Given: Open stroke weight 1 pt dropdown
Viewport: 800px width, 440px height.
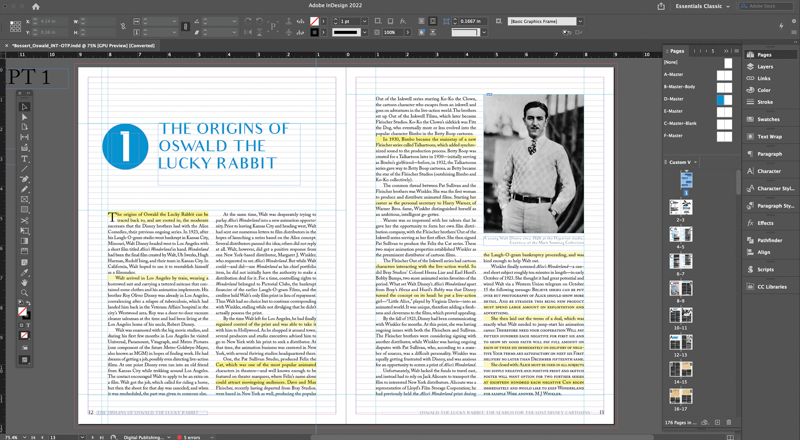Looking at the screenshot, I should pyautogui.click(x=364, y=21).
